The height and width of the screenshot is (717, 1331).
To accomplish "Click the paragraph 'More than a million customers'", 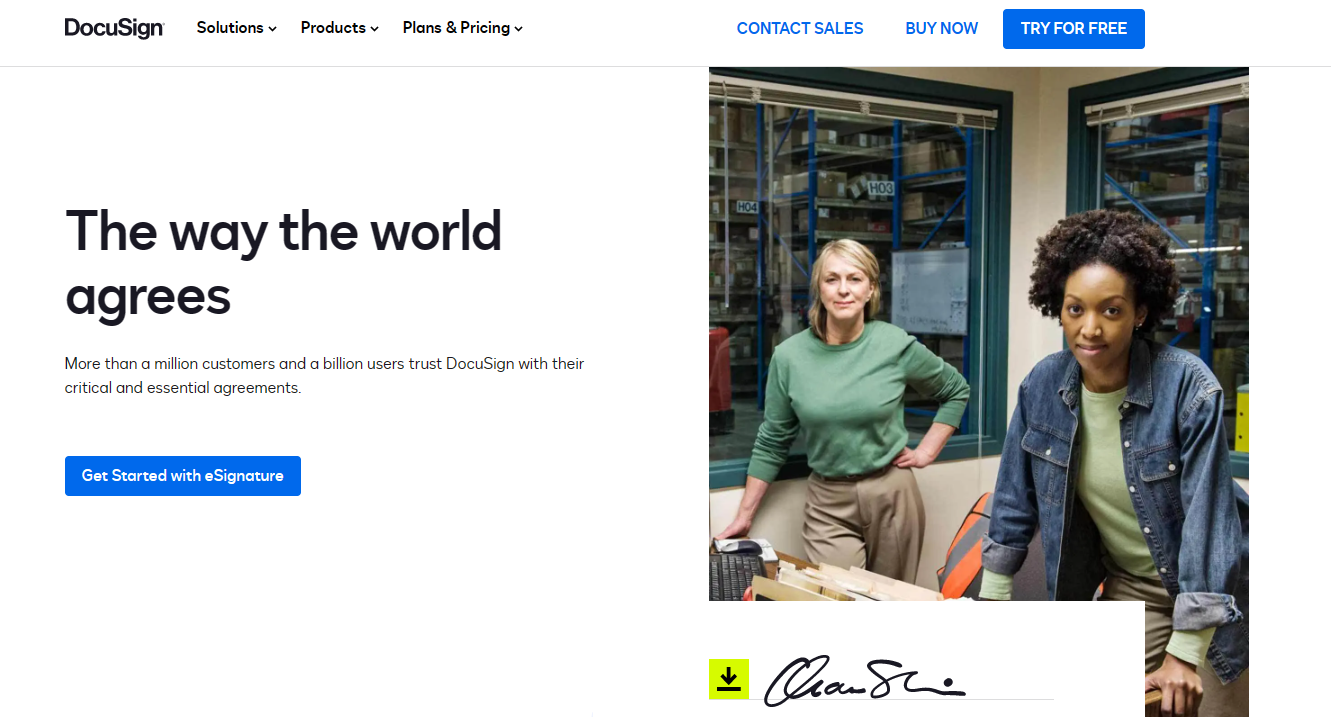I will click(x=325, y=375).
